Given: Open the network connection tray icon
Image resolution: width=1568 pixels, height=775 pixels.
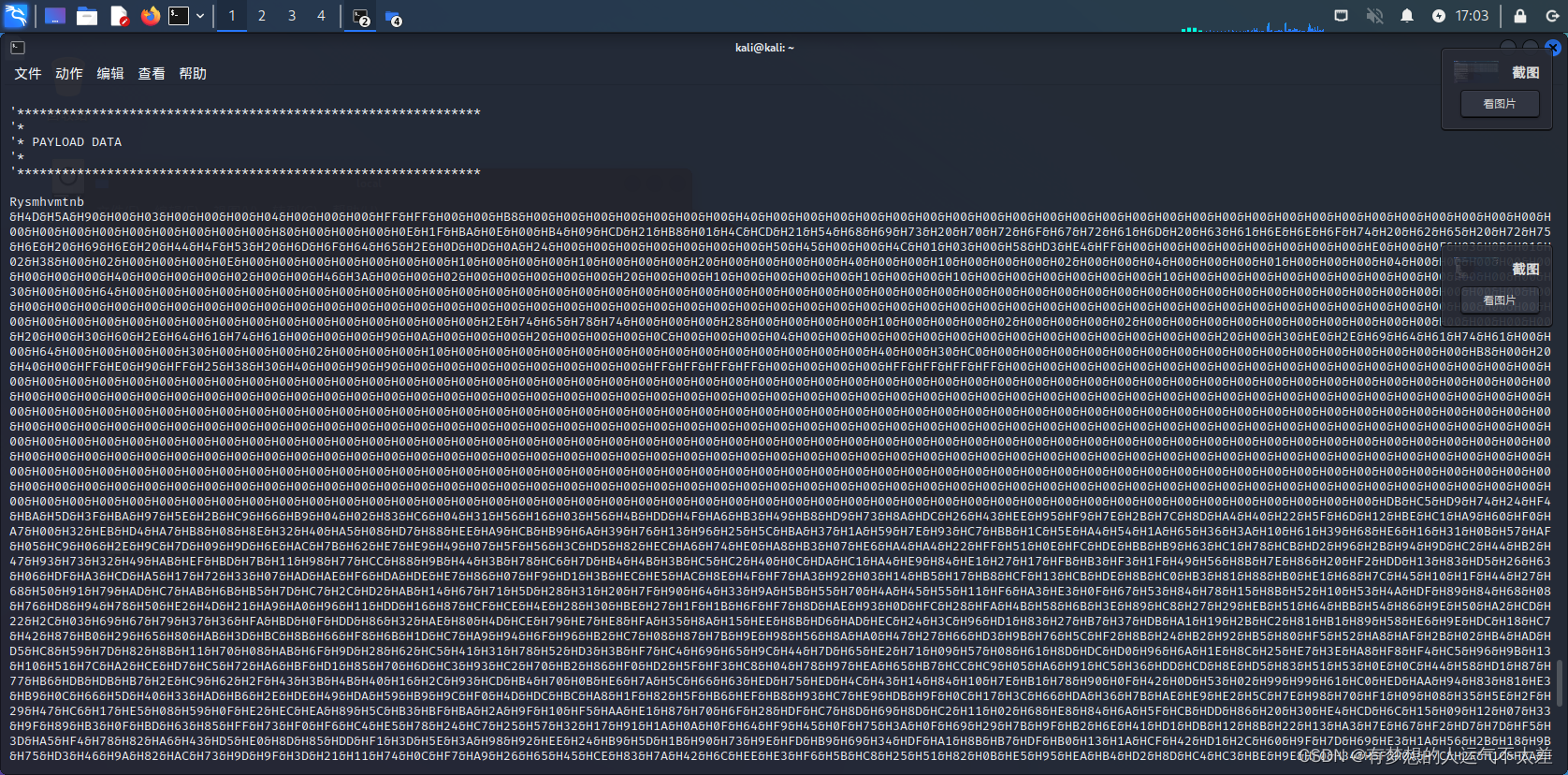Looking at the screenshot, I should click(x=1342, y=16).
